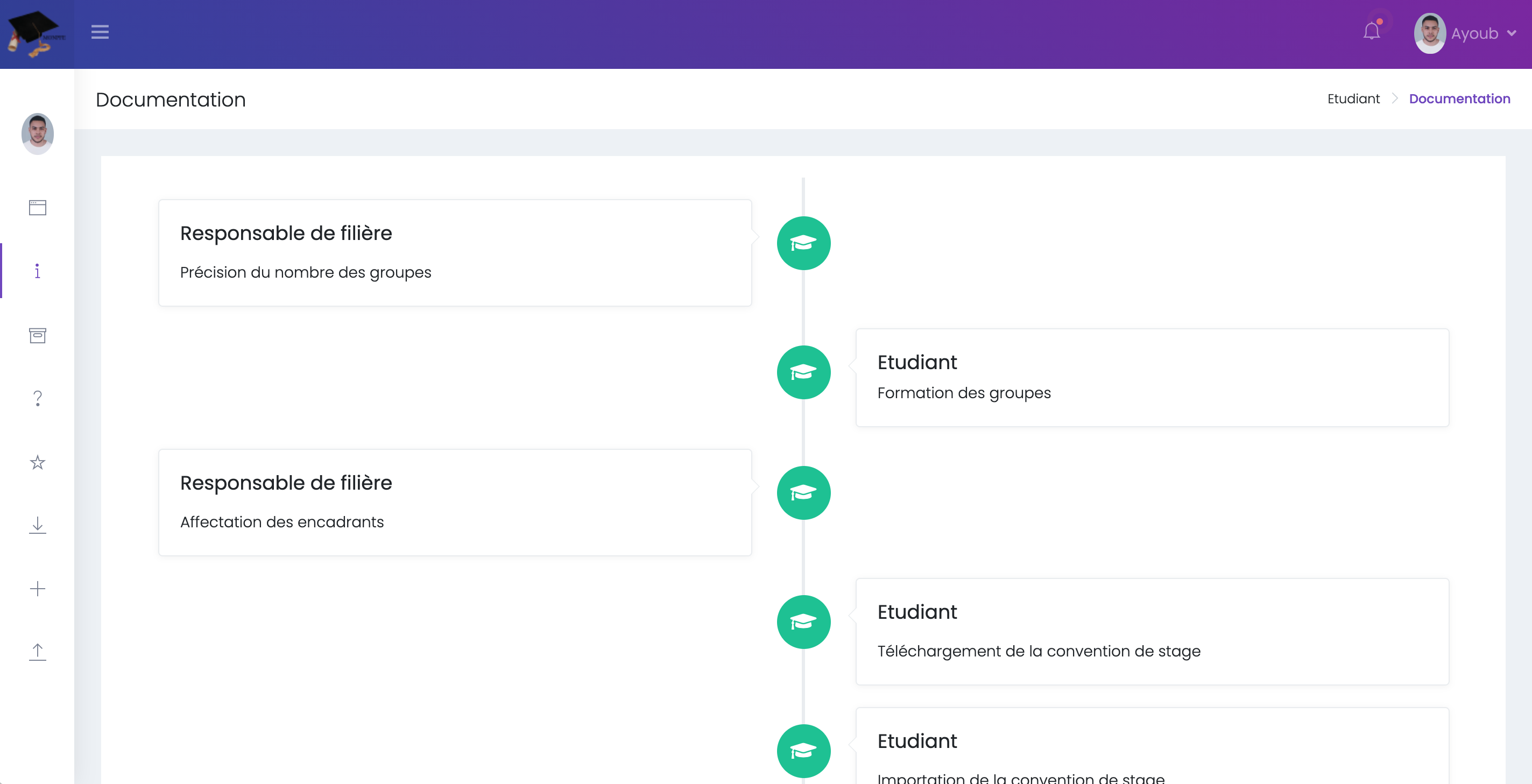Click "Importation de la convention de stage" text

(x=1021, y=778)
